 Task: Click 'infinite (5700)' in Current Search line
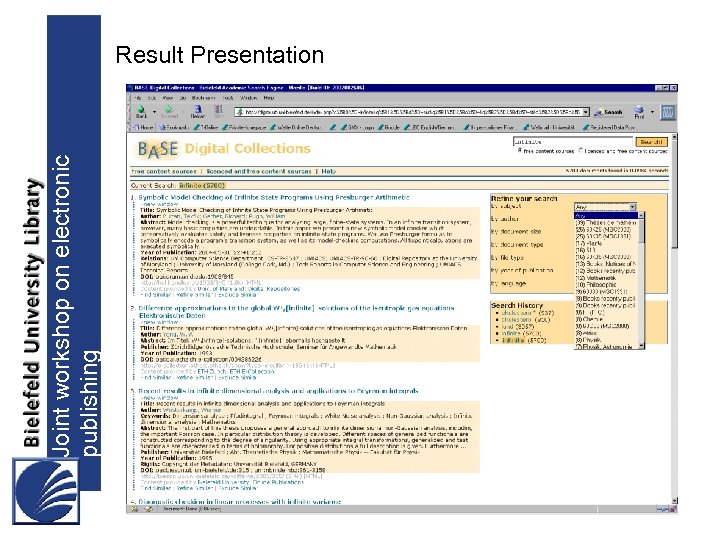(202, 186)
